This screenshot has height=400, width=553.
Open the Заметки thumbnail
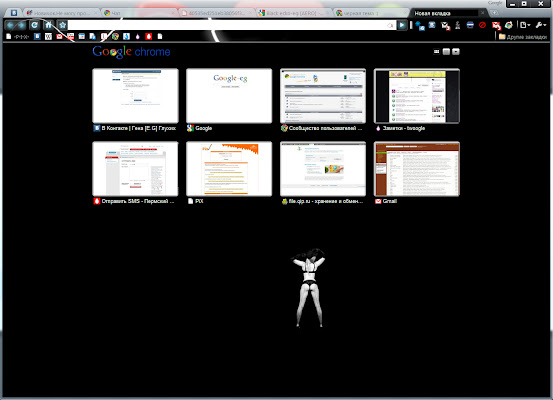tap(417, 96)
